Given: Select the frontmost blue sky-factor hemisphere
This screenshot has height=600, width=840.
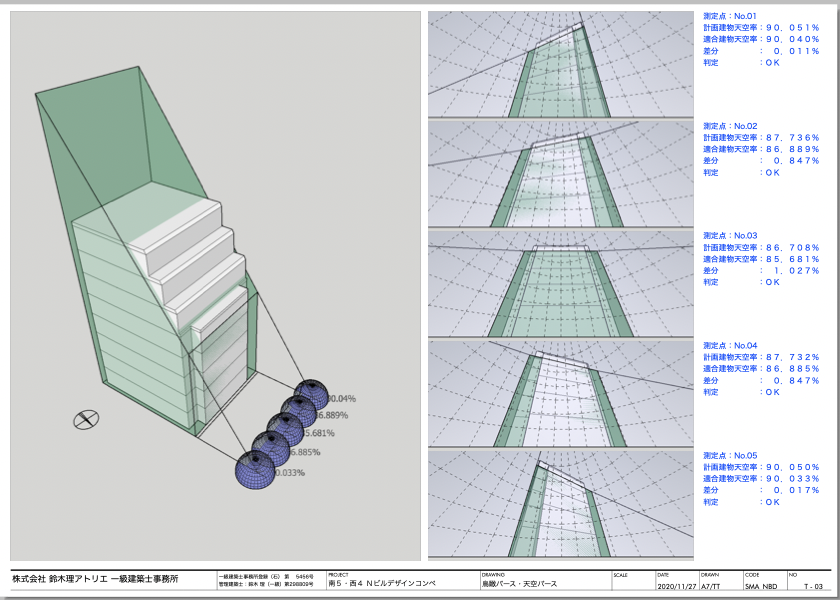Looking at the screenshot, I should 257,468.
